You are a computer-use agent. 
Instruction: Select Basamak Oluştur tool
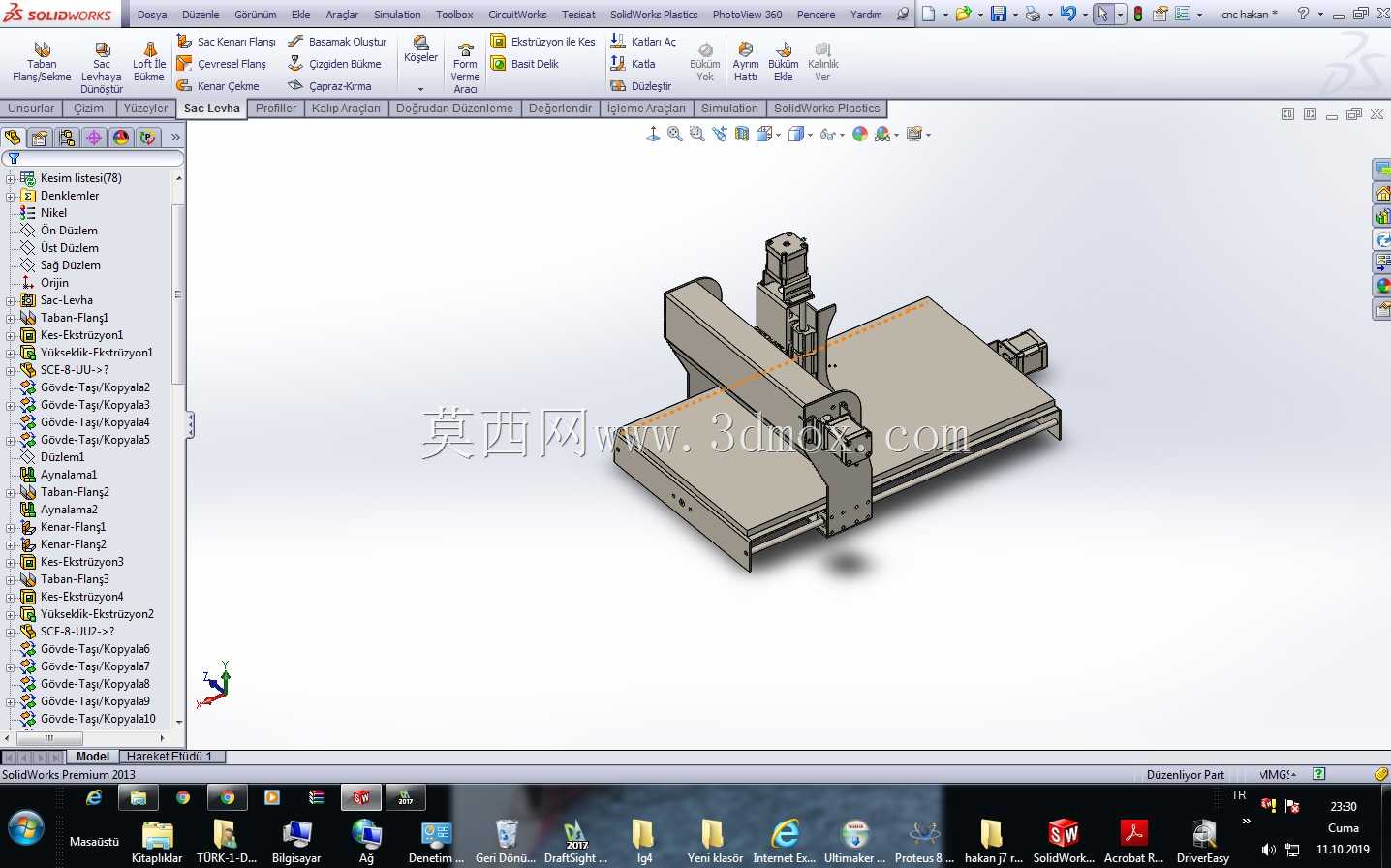[338, 42]
